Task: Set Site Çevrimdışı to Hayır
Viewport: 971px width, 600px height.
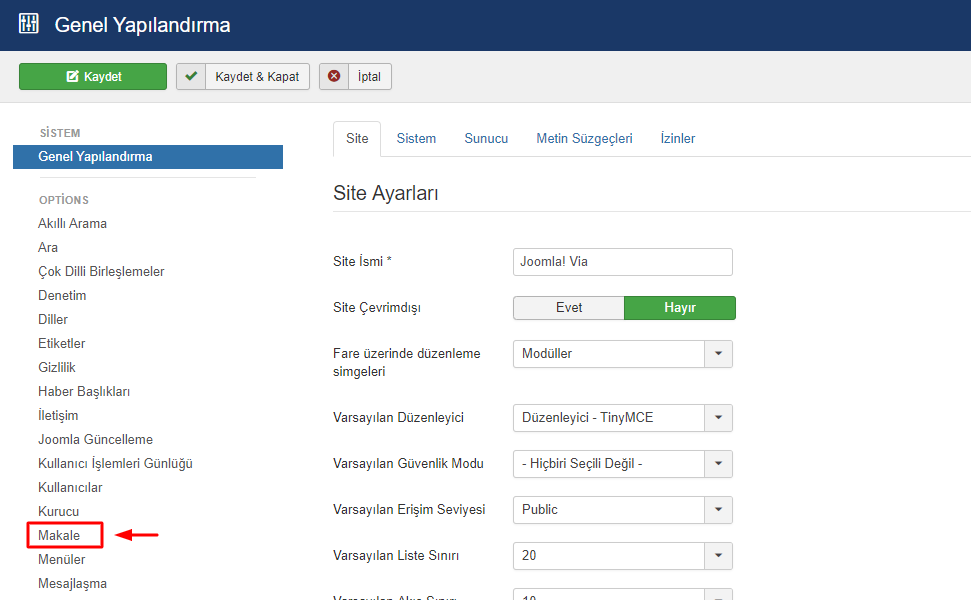Action: [680, 308]
